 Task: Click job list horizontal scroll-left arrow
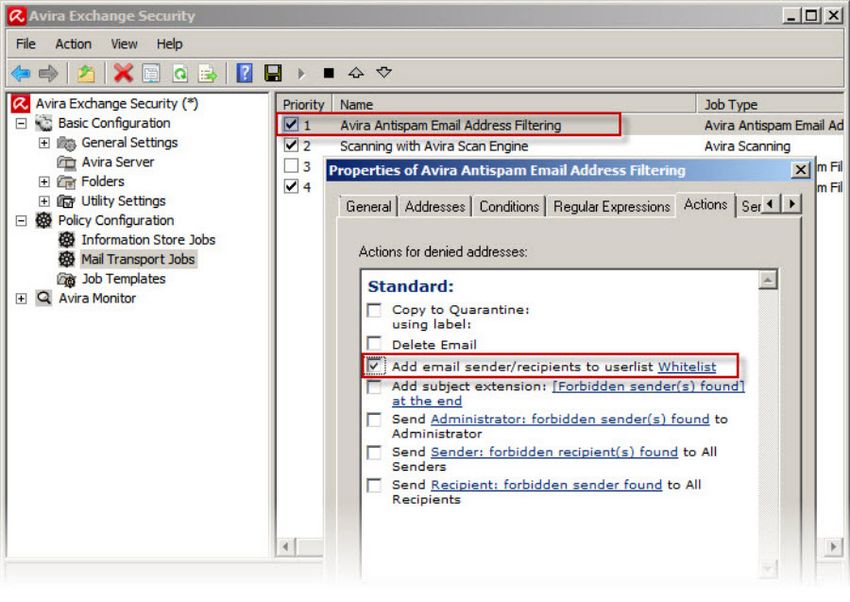coord(286,546)
